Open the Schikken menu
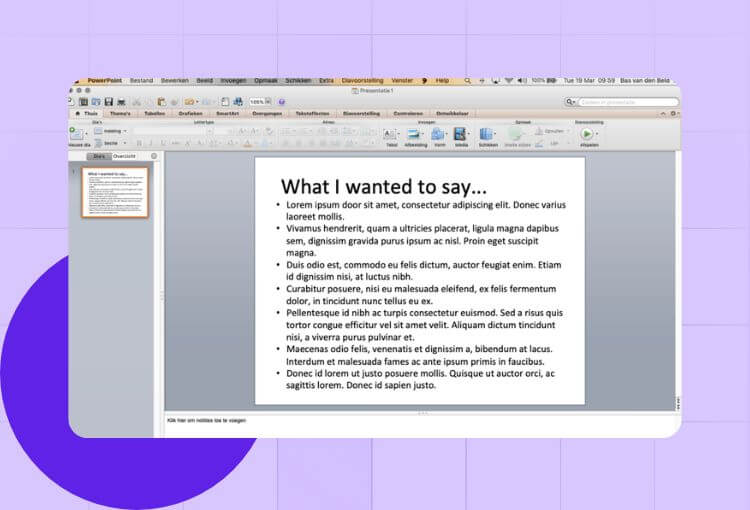This screenshot has width=750, height=510. coord(298,80)
